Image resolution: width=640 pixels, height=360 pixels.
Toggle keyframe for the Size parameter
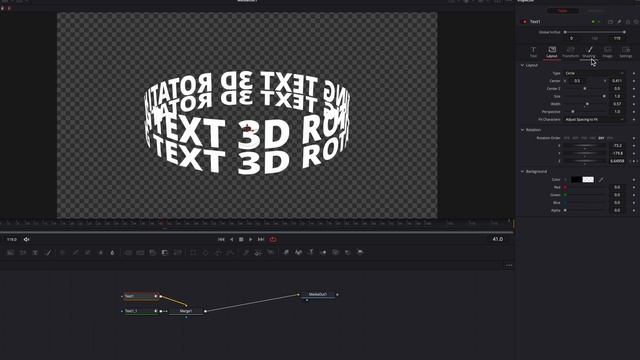click(x=634, y=96)
